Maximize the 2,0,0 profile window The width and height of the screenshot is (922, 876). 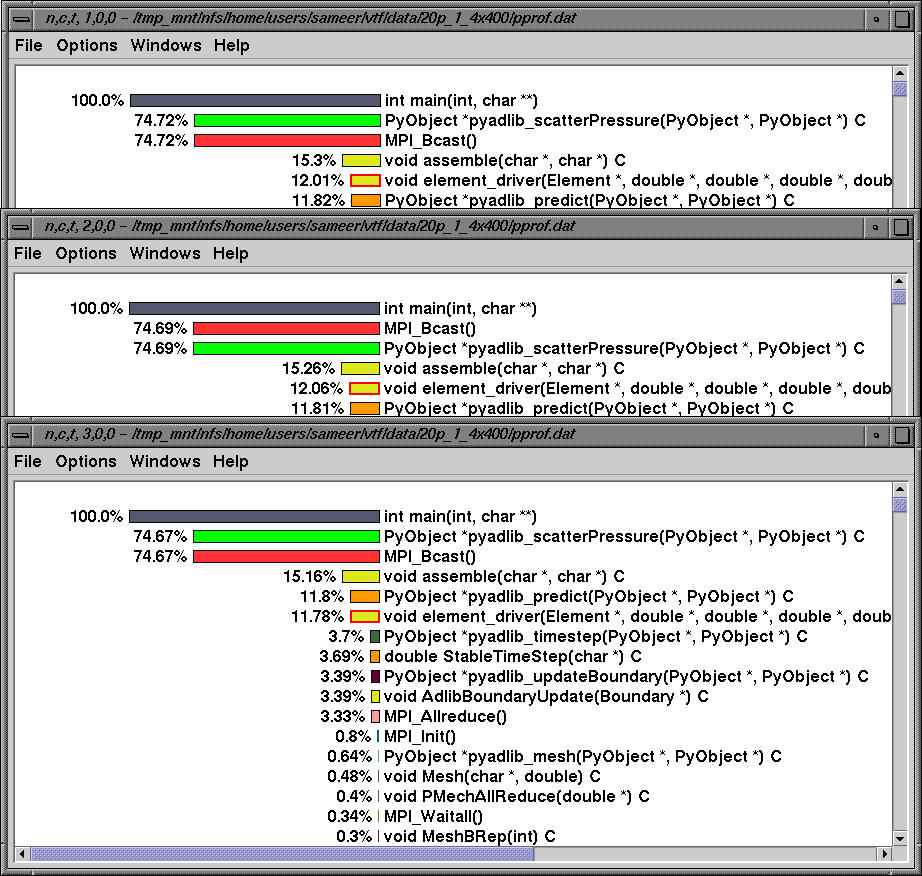(901, 227)
